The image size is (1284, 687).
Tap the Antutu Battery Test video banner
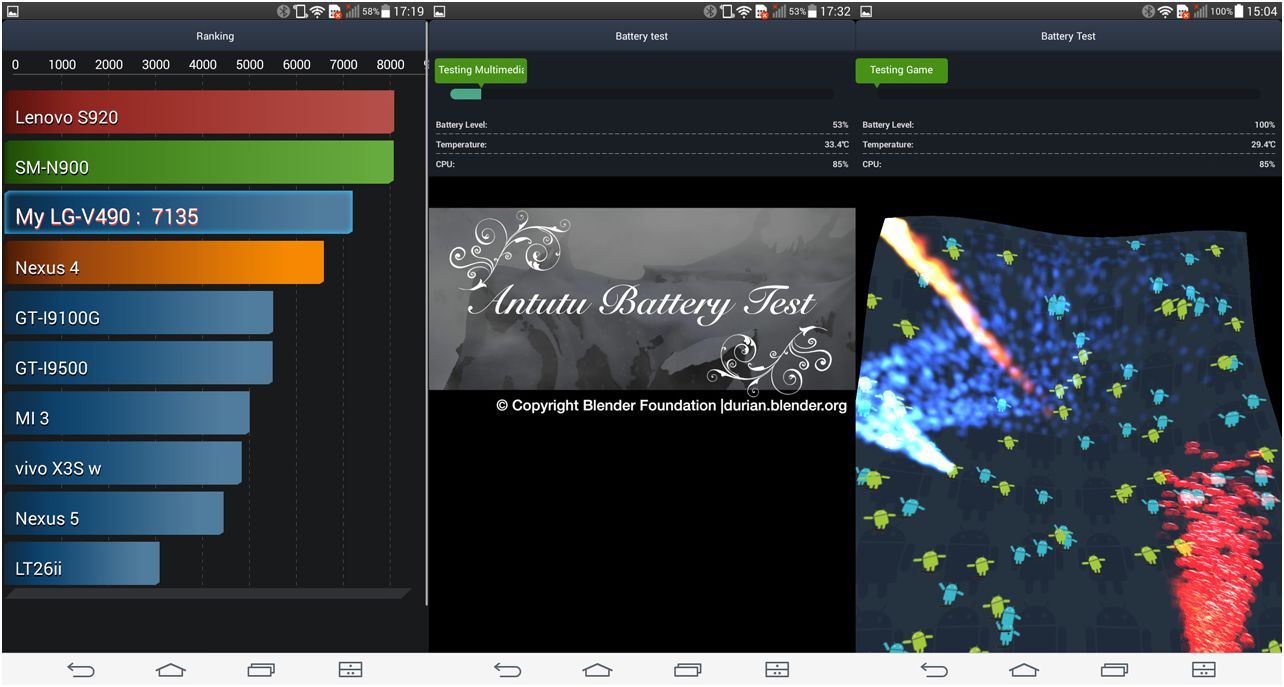641,298
